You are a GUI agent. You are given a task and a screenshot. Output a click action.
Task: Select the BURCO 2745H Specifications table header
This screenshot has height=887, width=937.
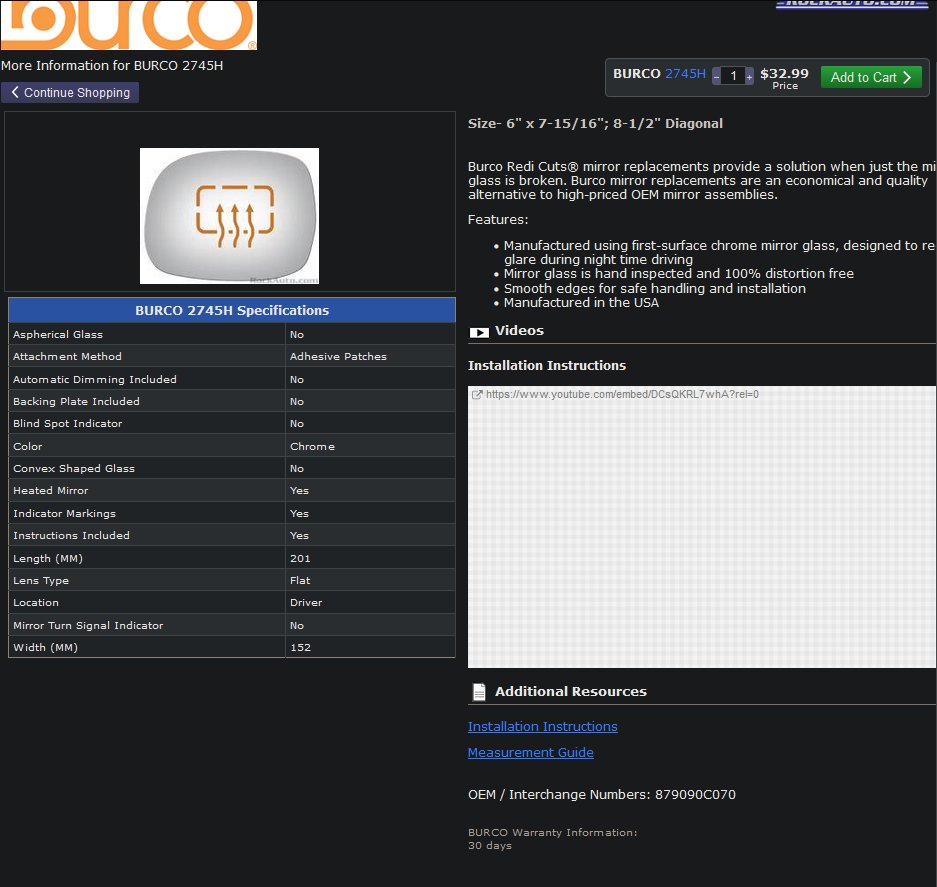pyautogui.click(x=232, y=310)
